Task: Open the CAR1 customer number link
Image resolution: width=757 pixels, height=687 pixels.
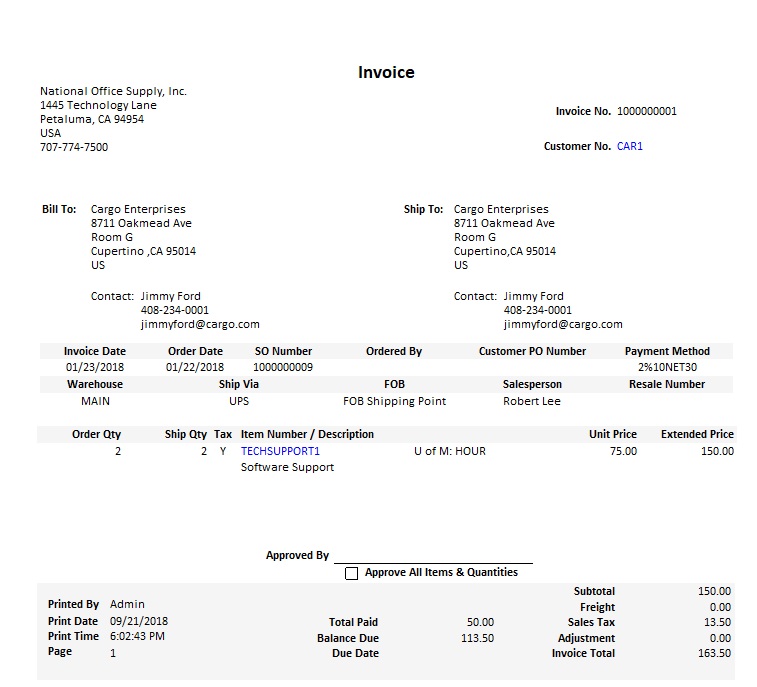Action: click(x=630, y=146)
